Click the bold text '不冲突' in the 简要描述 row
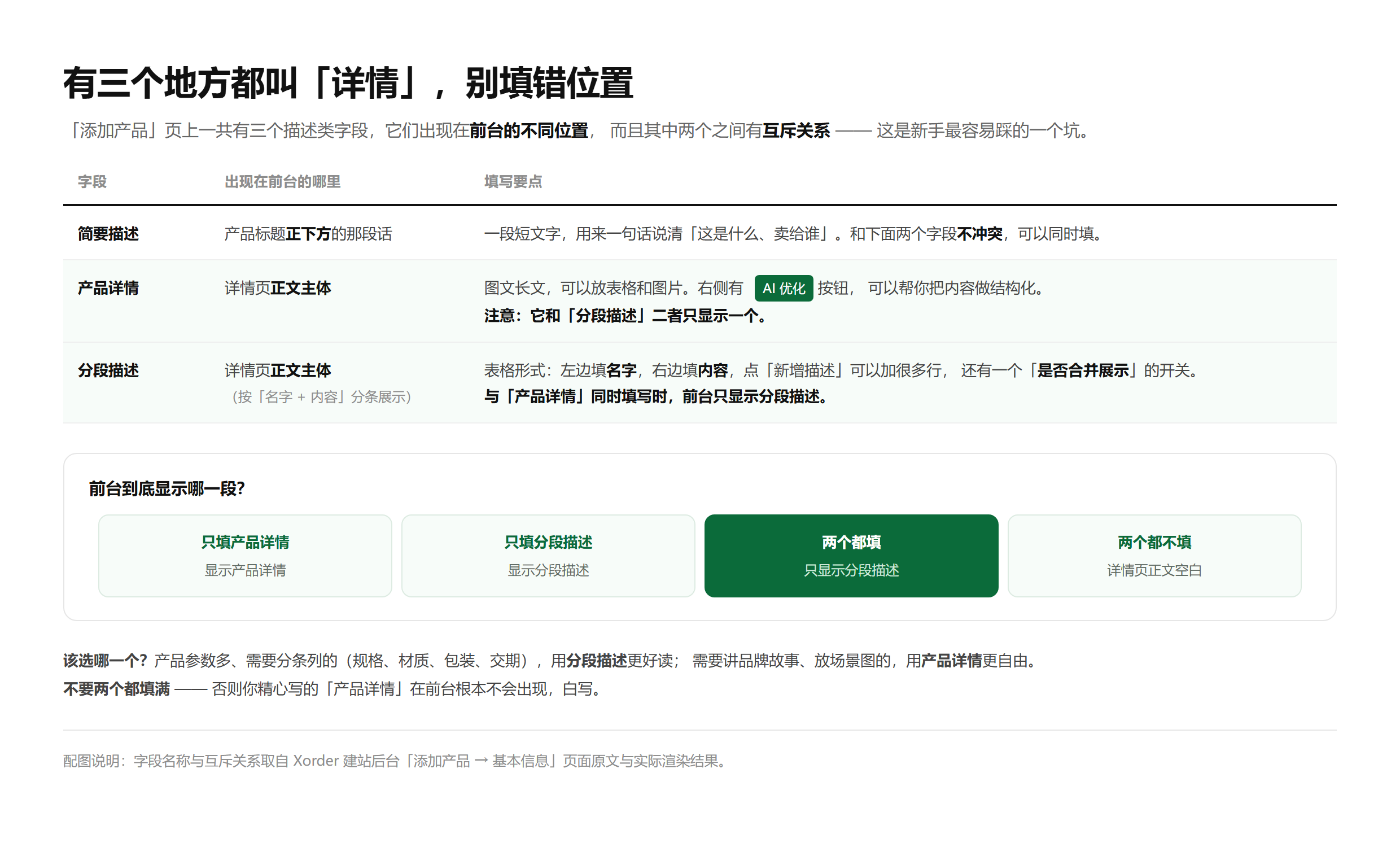Viewport: 1400px width, 847px height. 979,234
